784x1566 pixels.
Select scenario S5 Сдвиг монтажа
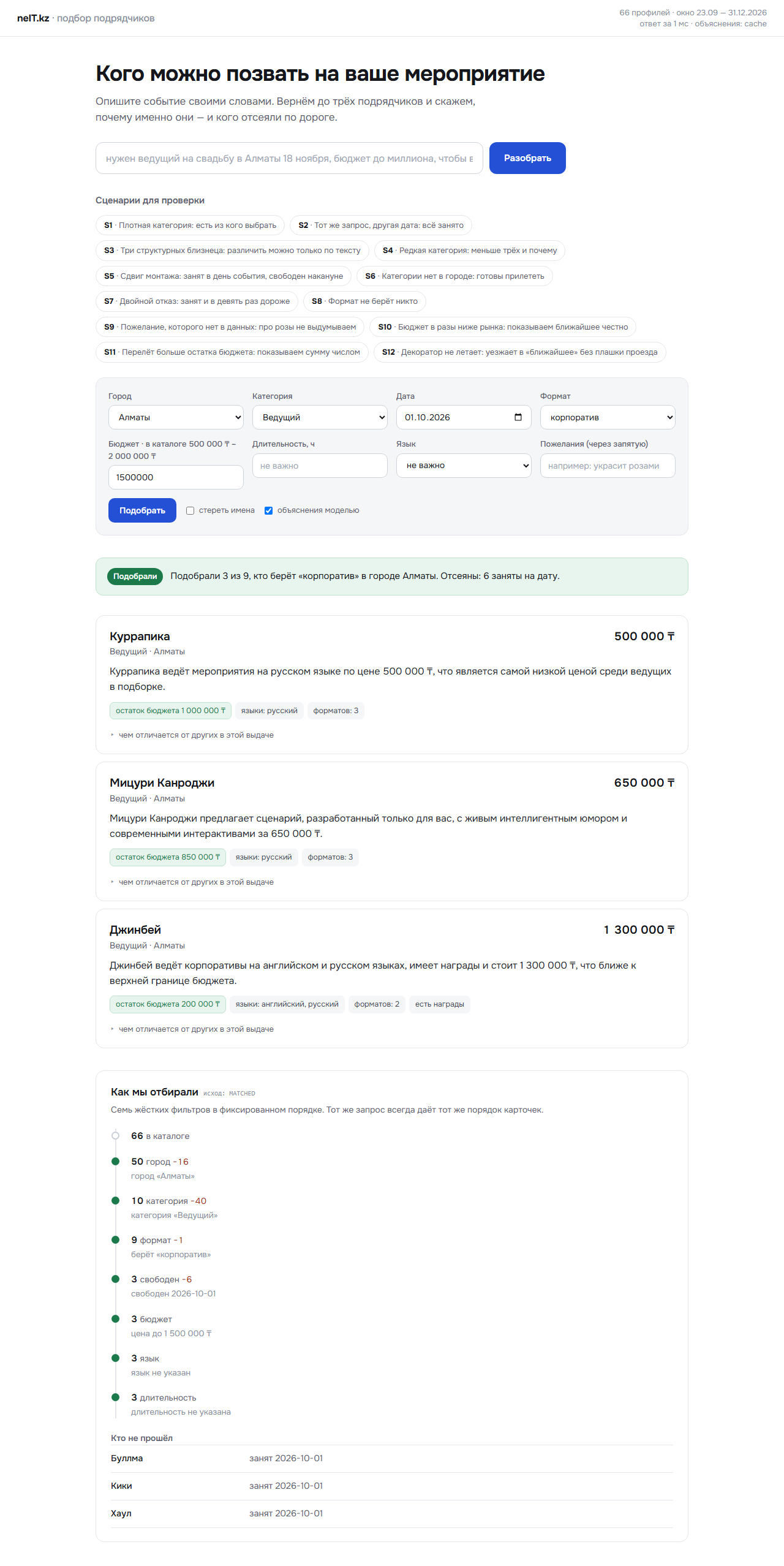pos(224,276)
